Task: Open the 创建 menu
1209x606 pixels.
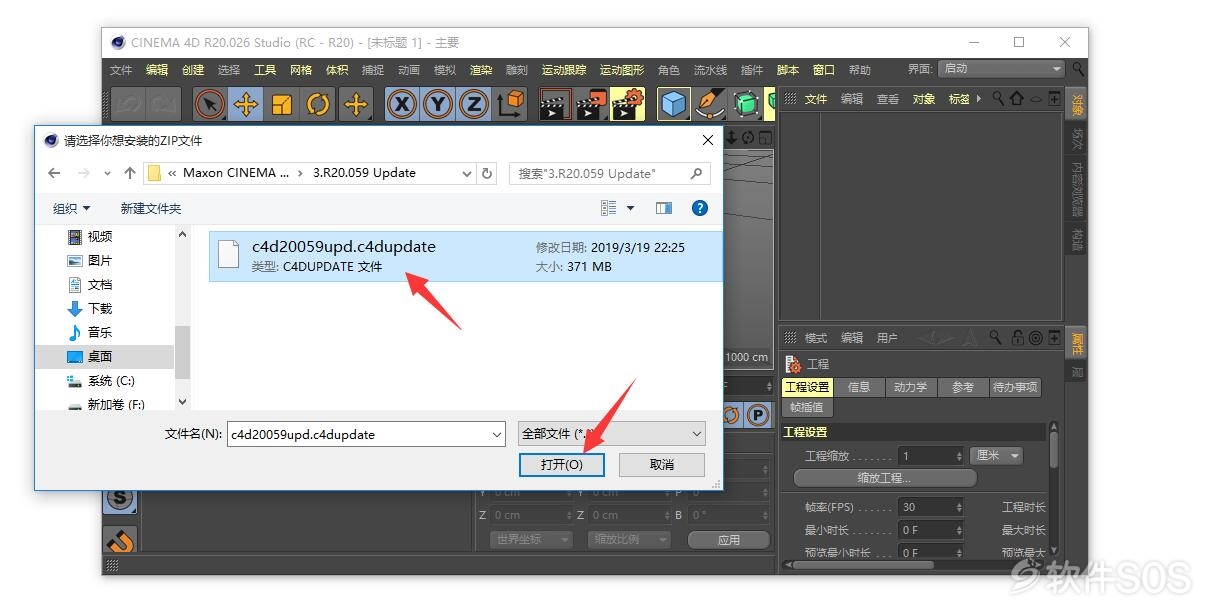Action: [x=193, y=70]
